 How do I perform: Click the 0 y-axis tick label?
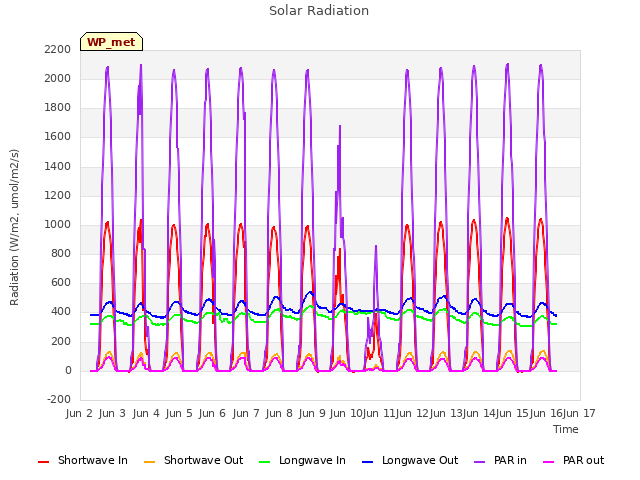click(x=68, y=371)
